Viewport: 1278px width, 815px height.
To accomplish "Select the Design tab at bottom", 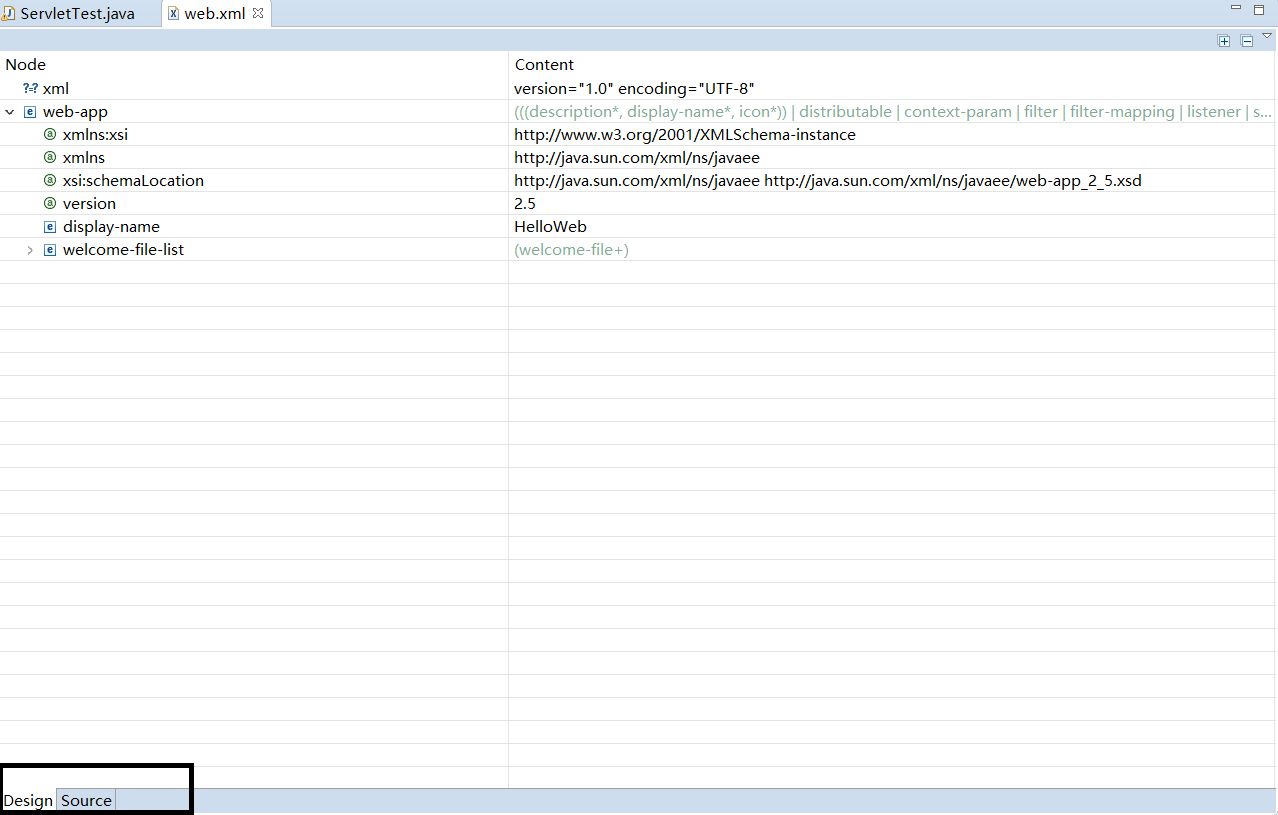I will 27,800.
